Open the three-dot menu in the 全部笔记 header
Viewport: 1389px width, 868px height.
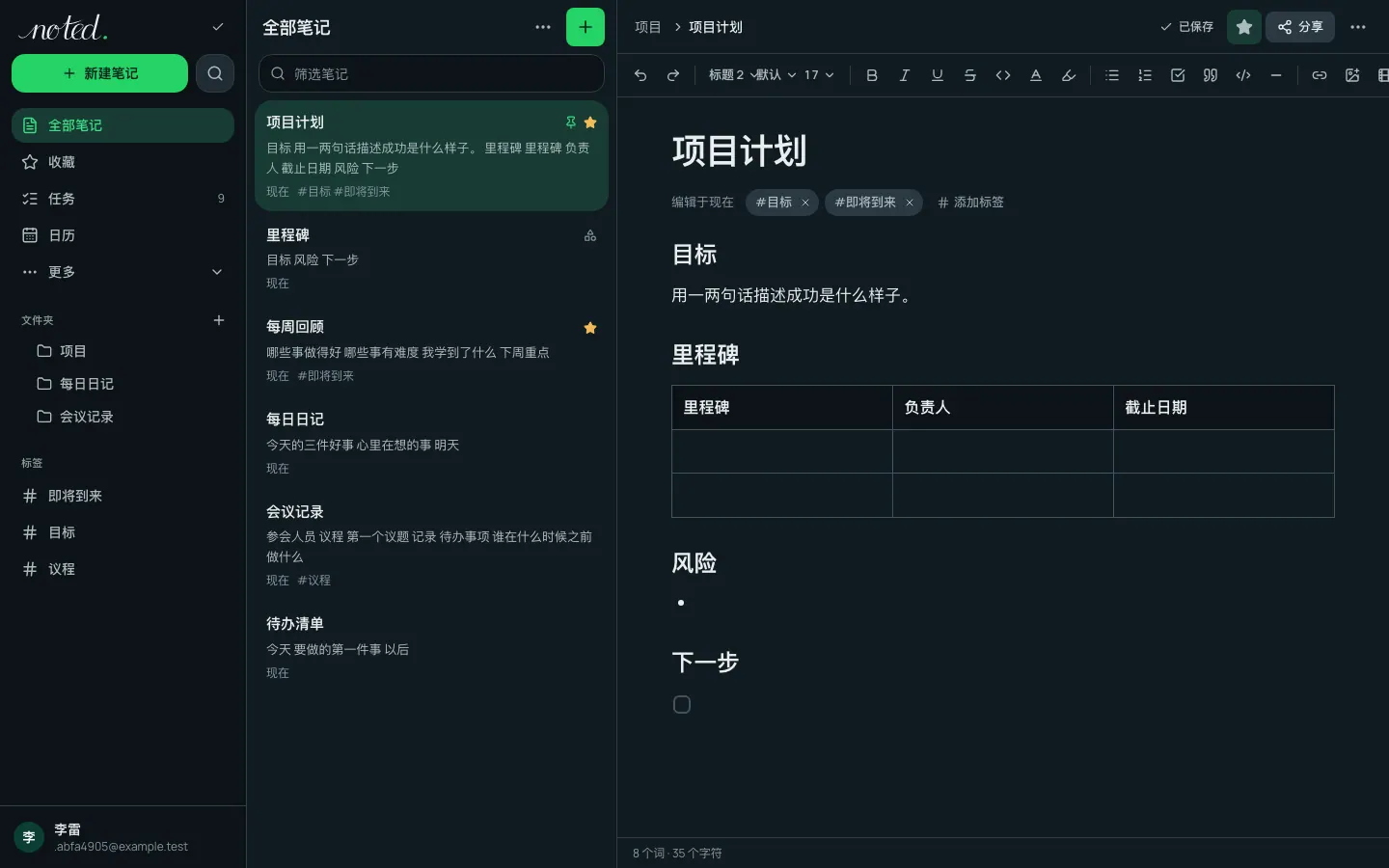tap(543, 27)
